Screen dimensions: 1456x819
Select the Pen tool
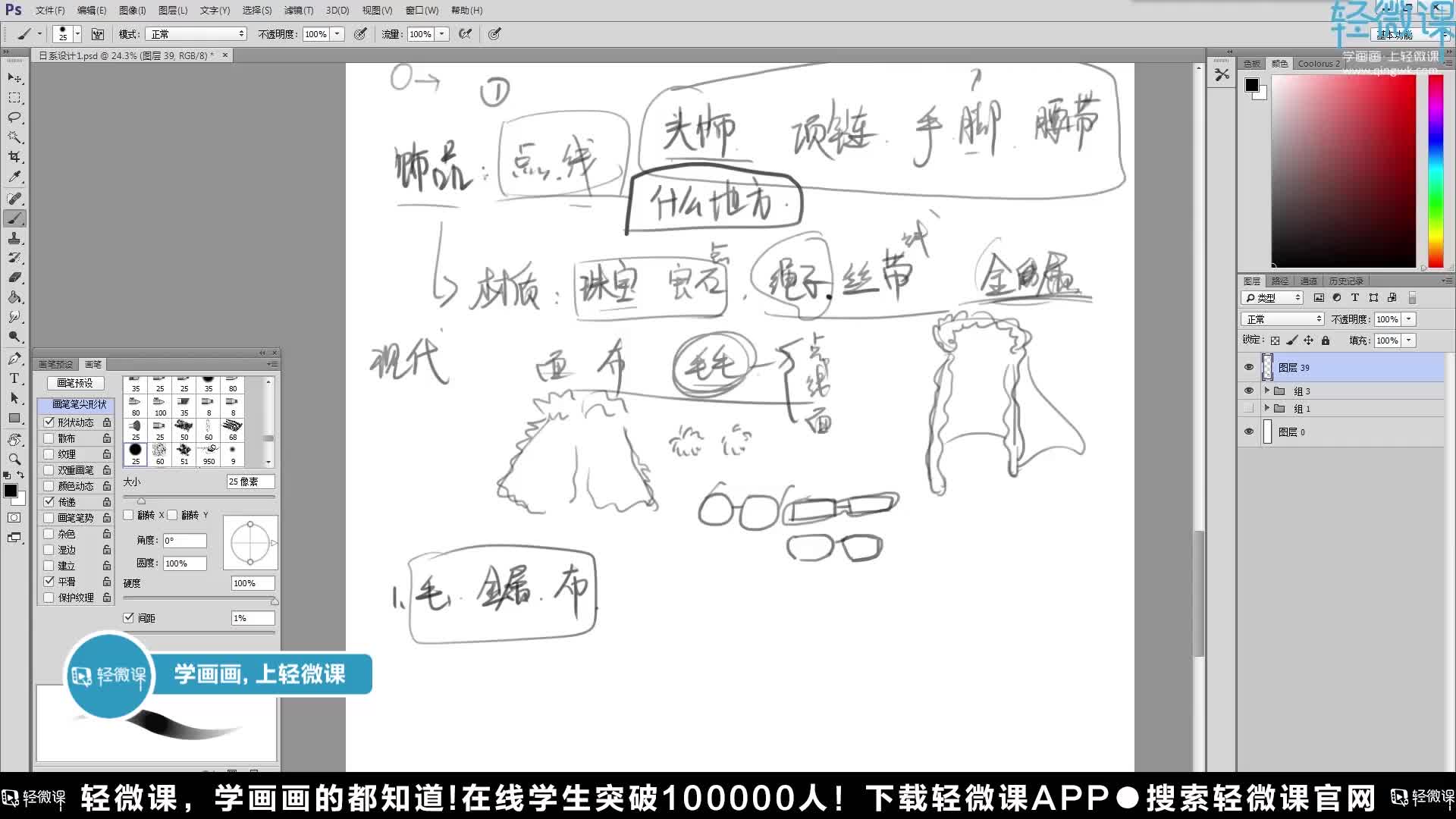coord(14,359)
